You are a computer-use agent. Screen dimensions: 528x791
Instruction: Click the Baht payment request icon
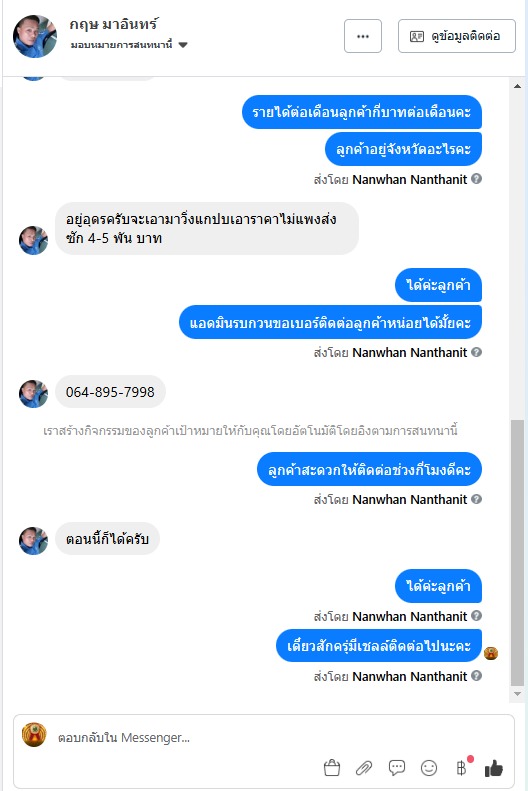[x=462, y=767]
